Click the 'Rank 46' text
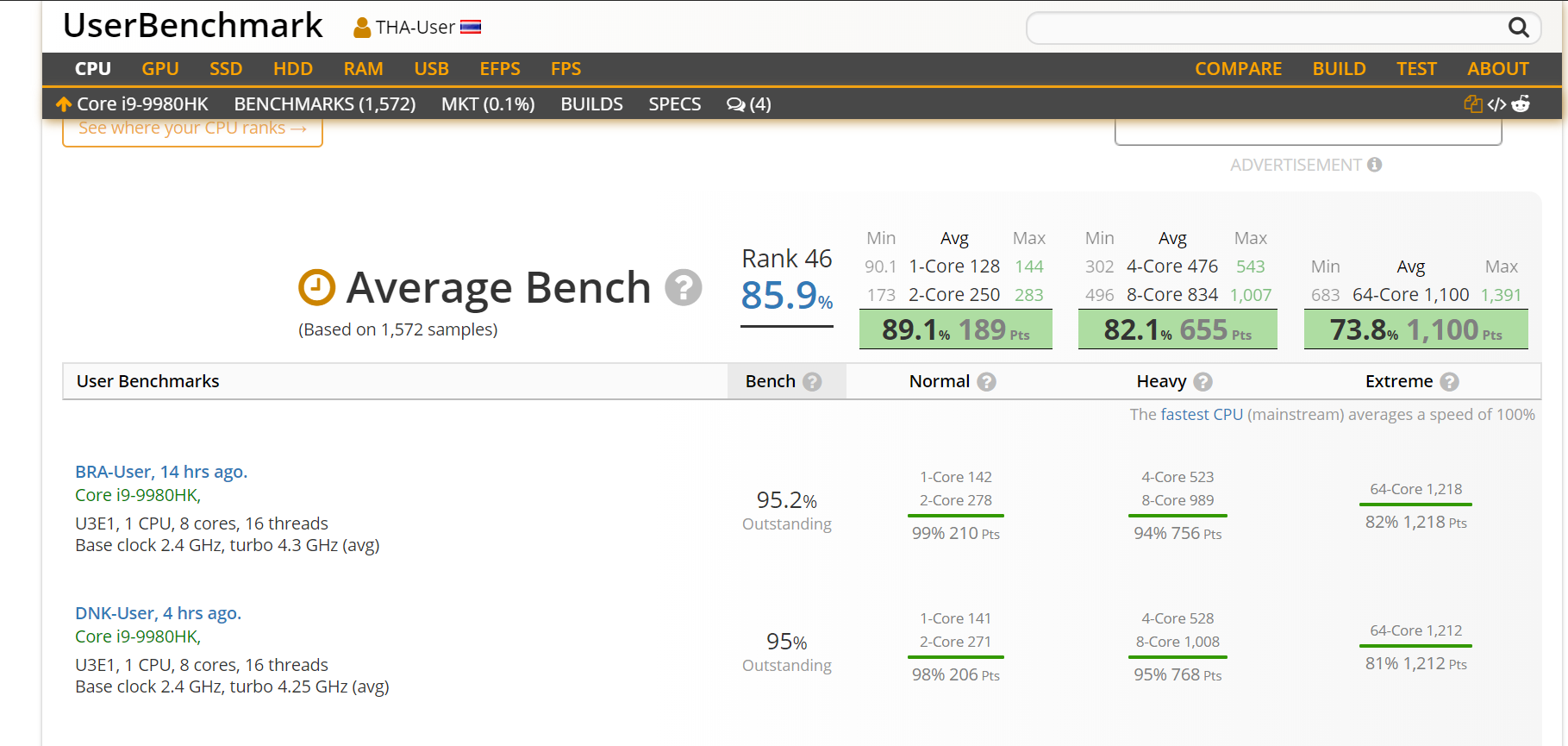Image resolution: width=1568 pixels, height=746 pixels. pyautogui.click(x=787, y=259)
